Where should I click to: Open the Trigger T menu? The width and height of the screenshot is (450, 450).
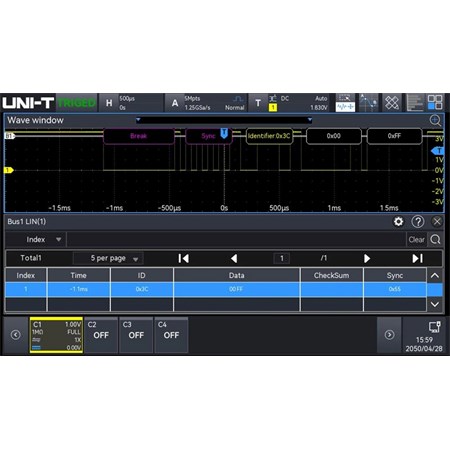point(290,103)
